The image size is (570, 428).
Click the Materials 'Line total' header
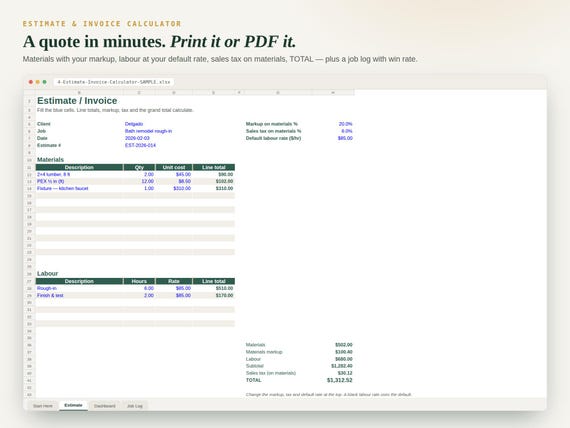click(214, 167)
